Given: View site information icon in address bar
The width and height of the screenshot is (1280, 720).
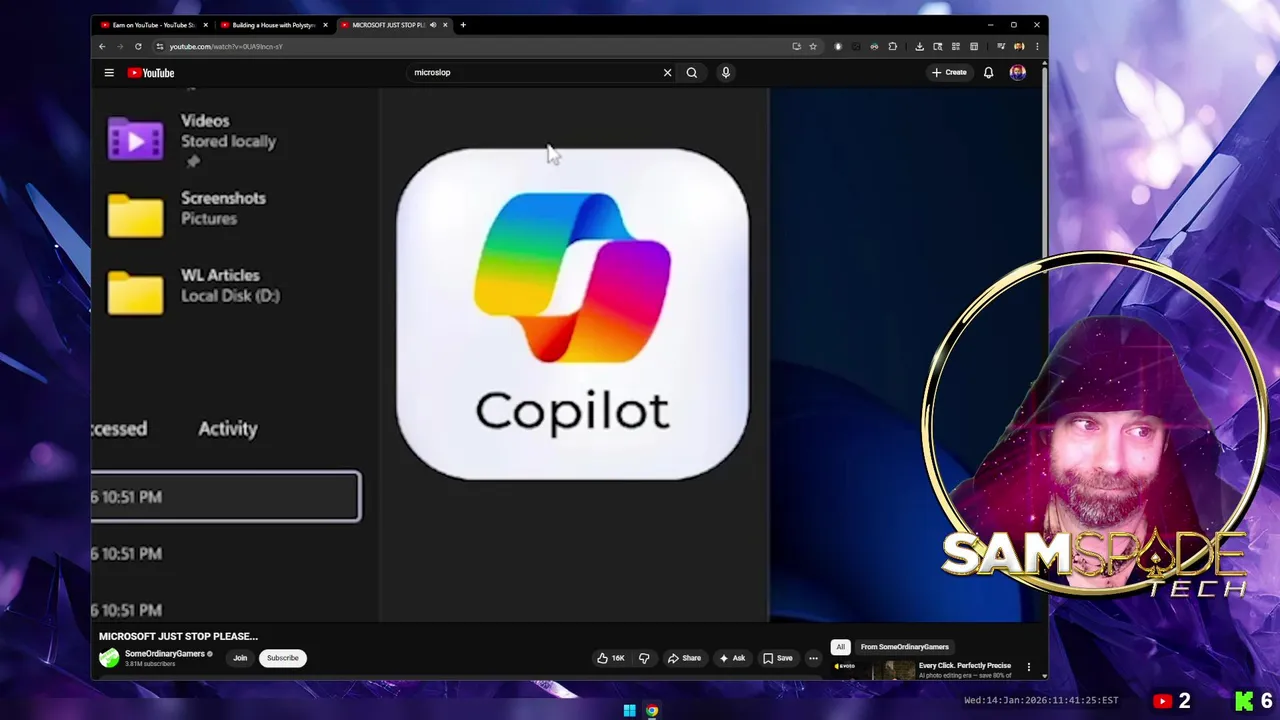Looking at the screenshot, I should 159,46.
